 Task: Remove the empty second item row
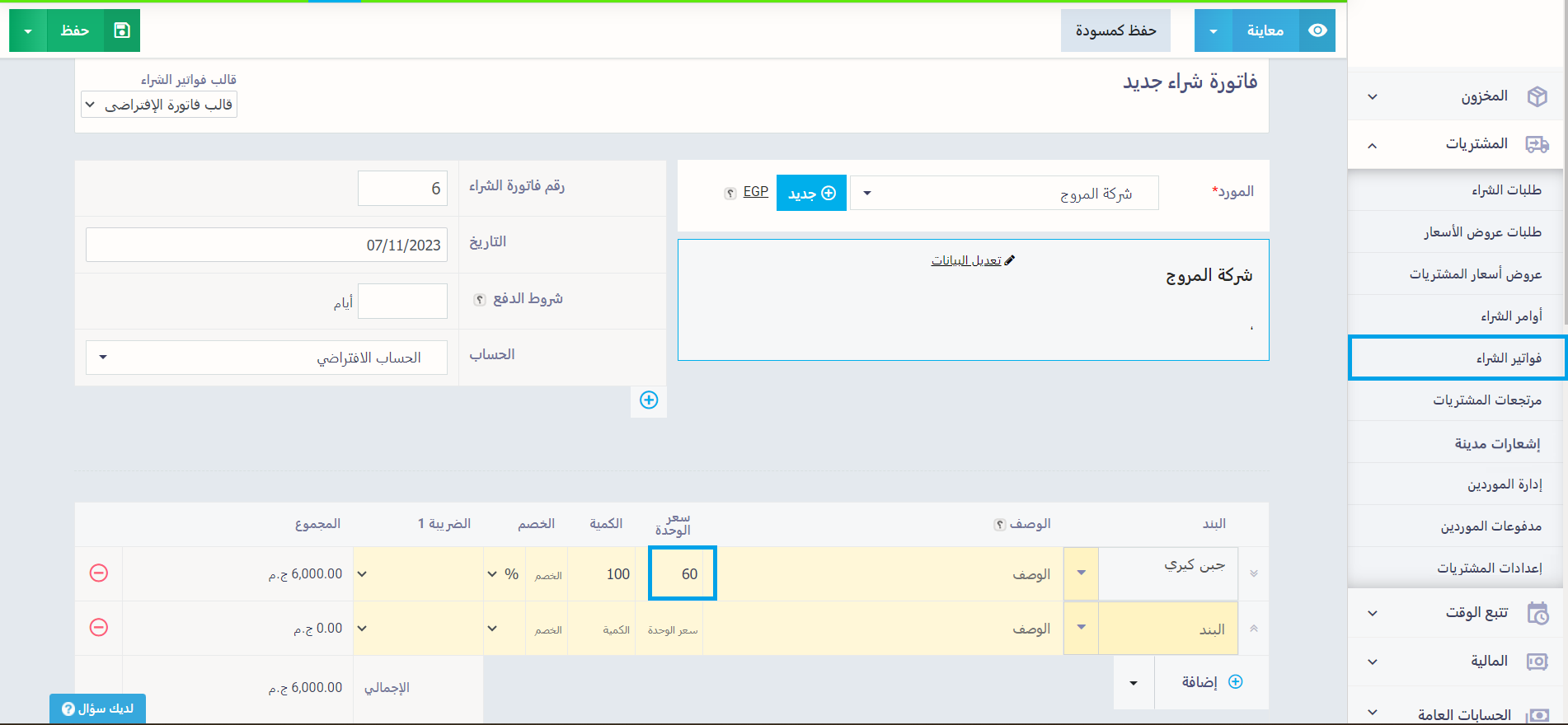[99, 628]
